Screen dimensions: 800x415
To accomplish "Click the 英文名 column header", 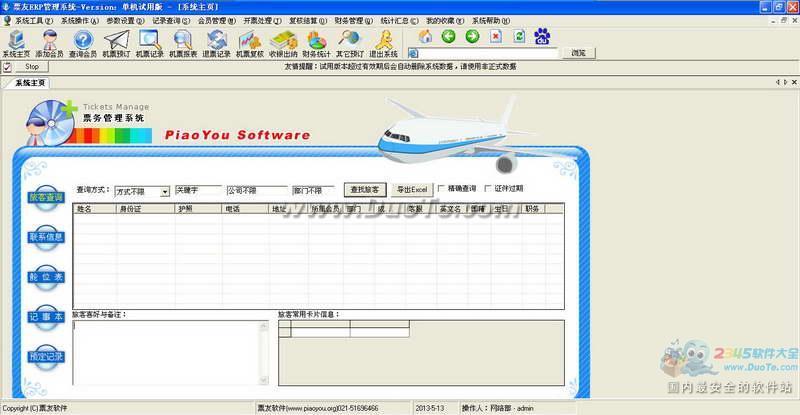I will [x=452, y=209].
